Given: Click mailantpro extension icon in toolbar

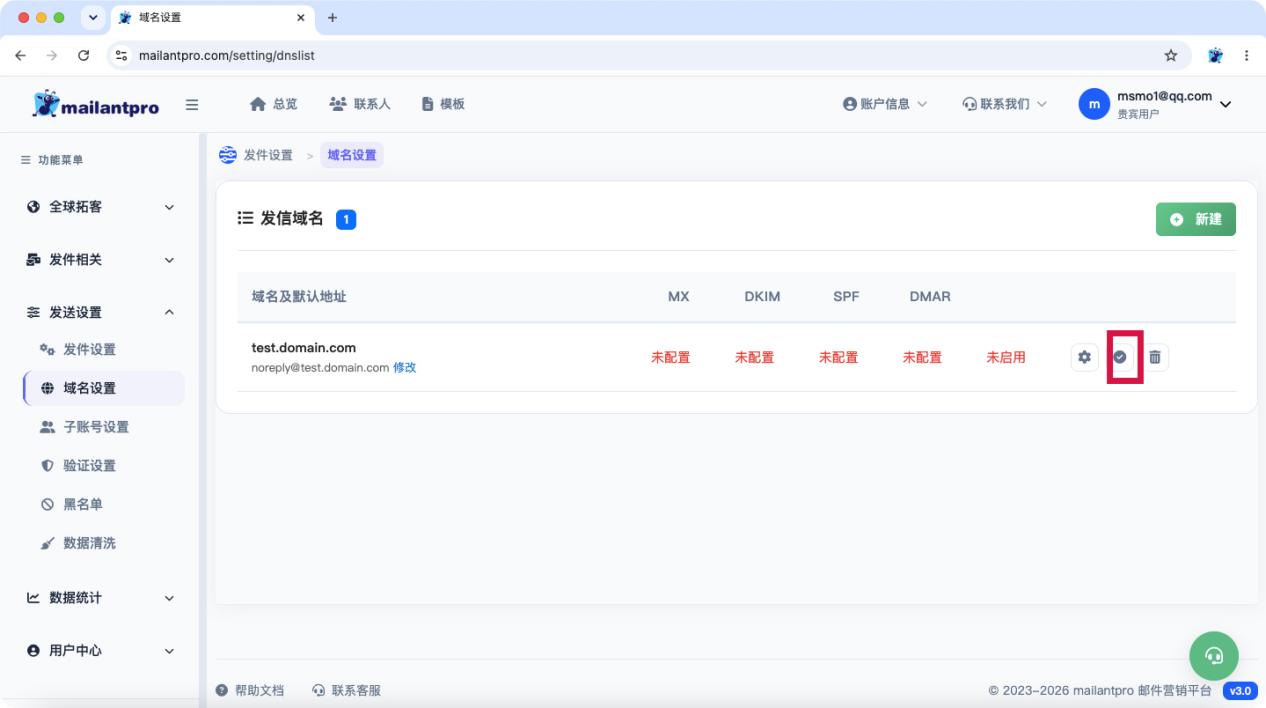Looking at the screenshot, I should tap(1216, 55).
